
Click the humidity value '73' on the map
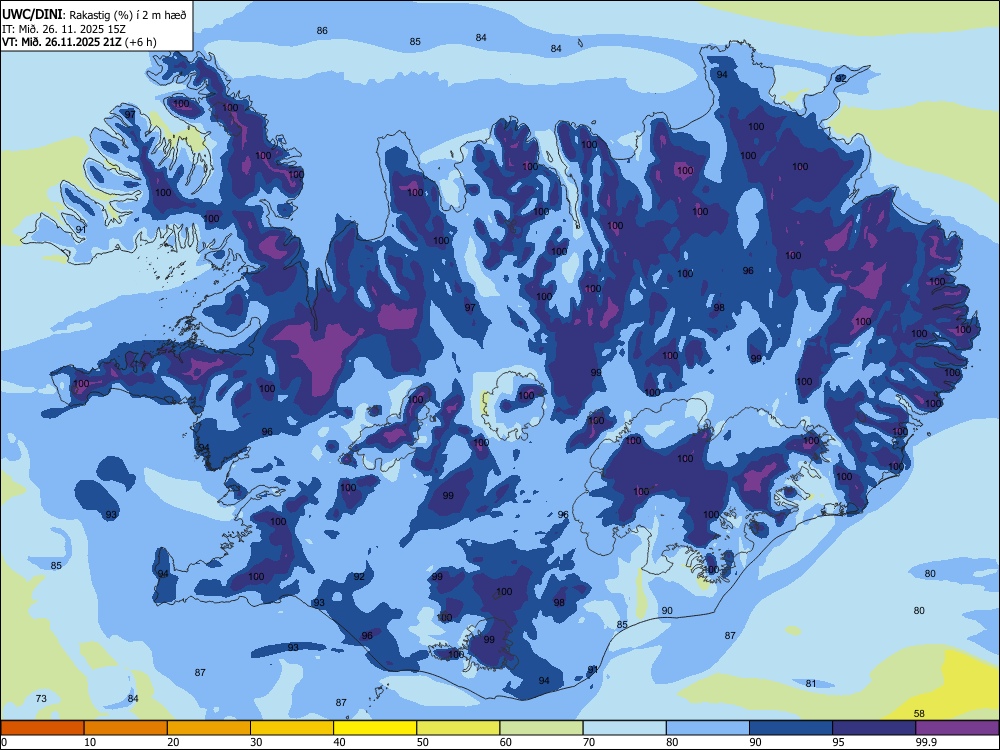(41, 698)
